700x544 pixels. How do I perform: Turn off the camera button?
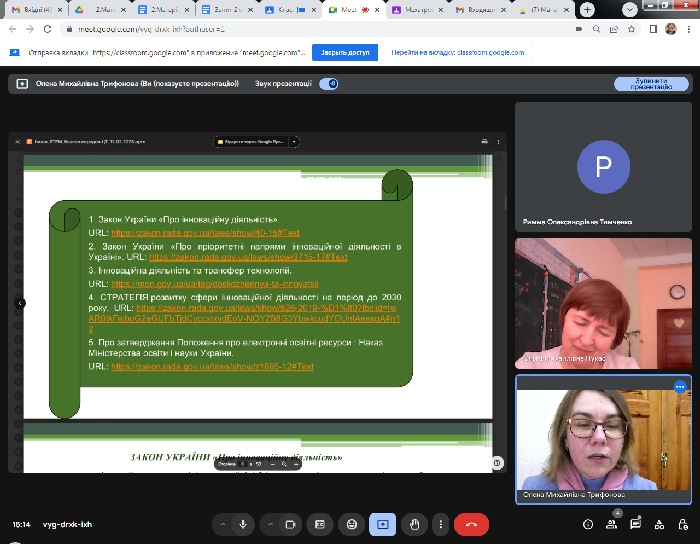[x=291, y=524]
